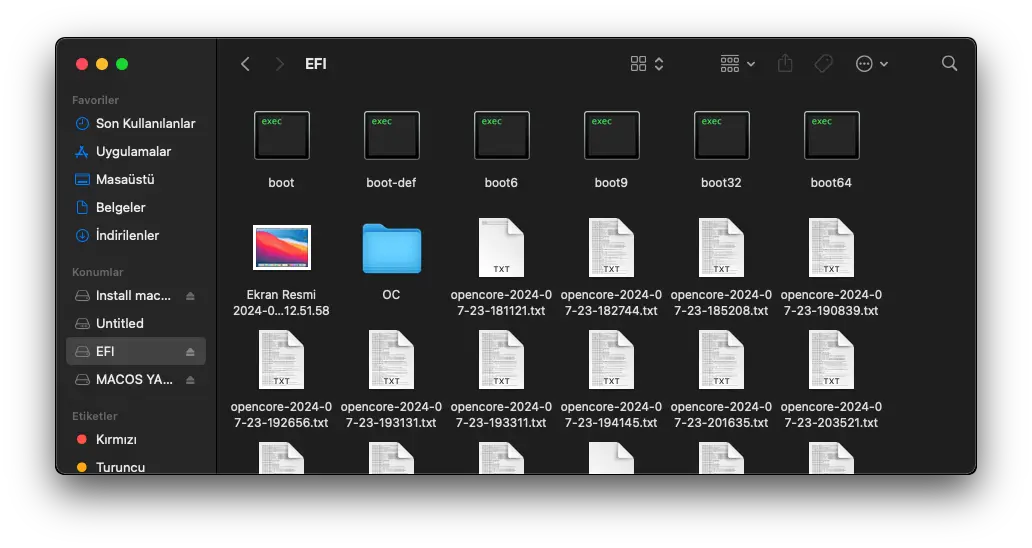Expand the chevron next to ellipsis icon

coord(884,64)
